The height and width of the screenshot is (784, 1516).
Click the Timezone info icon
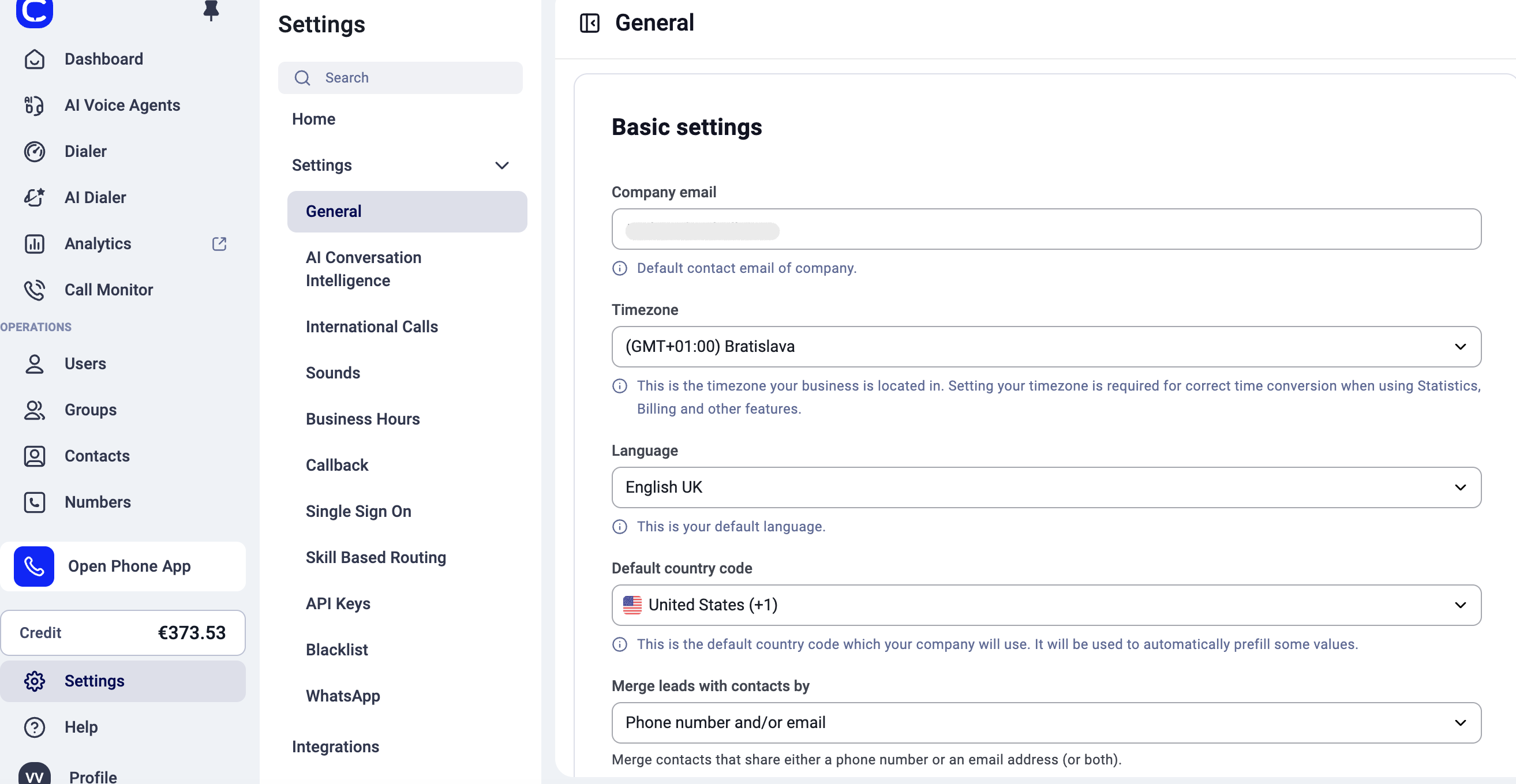tap(619, 386)
